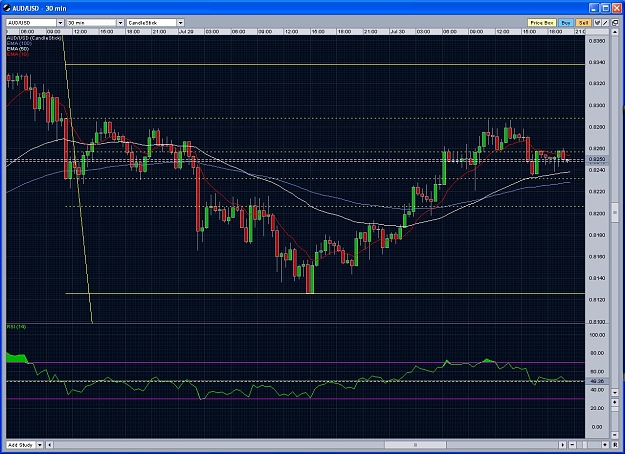The image size is (625, 454).
Task: Expand the 30 min timeframe dropdown arrow
Action: pyautogui.click(x=120, y=23)
